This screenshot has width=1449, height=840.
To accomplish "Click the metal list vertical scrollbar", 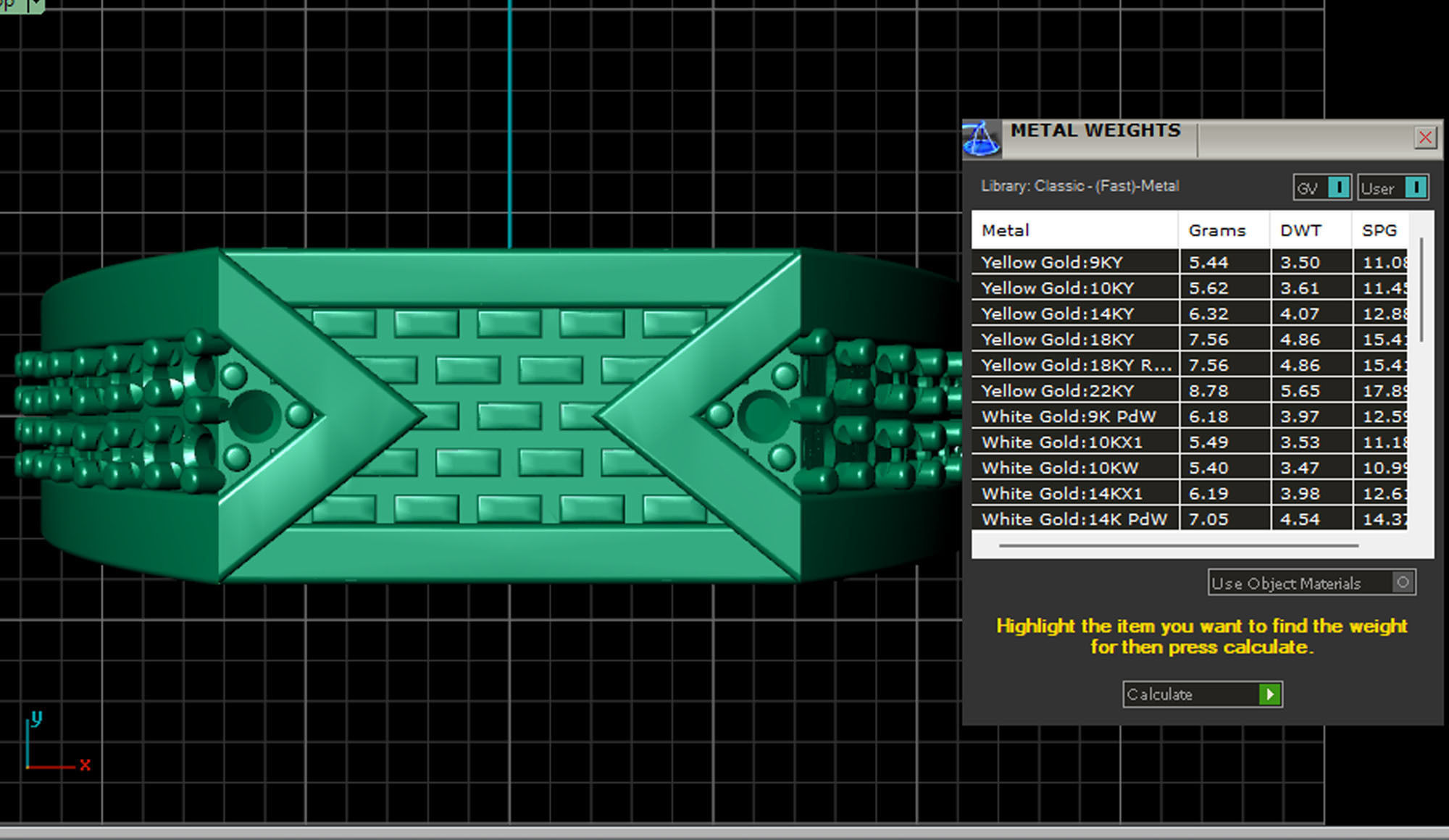I will pyautogui.click(x=1421, y=290).
